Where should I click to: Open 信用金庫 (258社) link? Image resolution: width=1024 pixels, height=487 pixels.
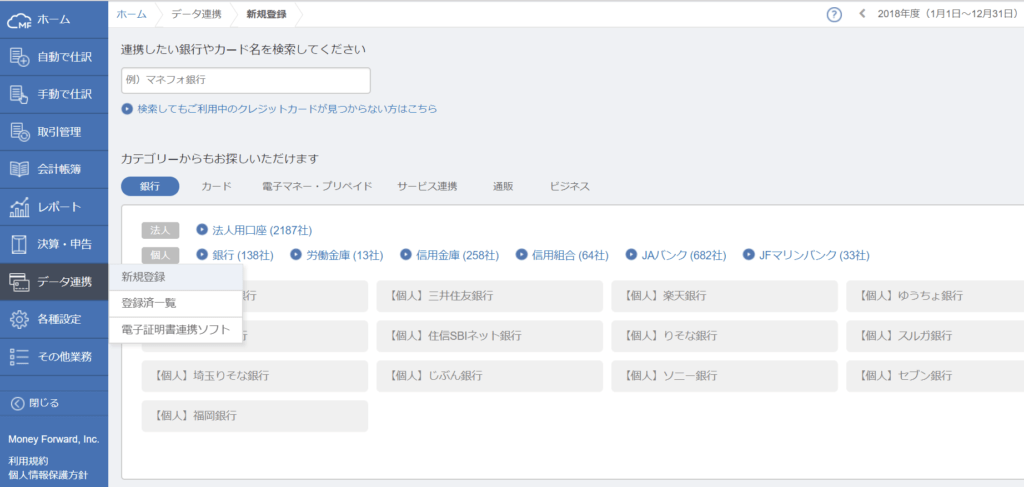click(x=457, y=255)
